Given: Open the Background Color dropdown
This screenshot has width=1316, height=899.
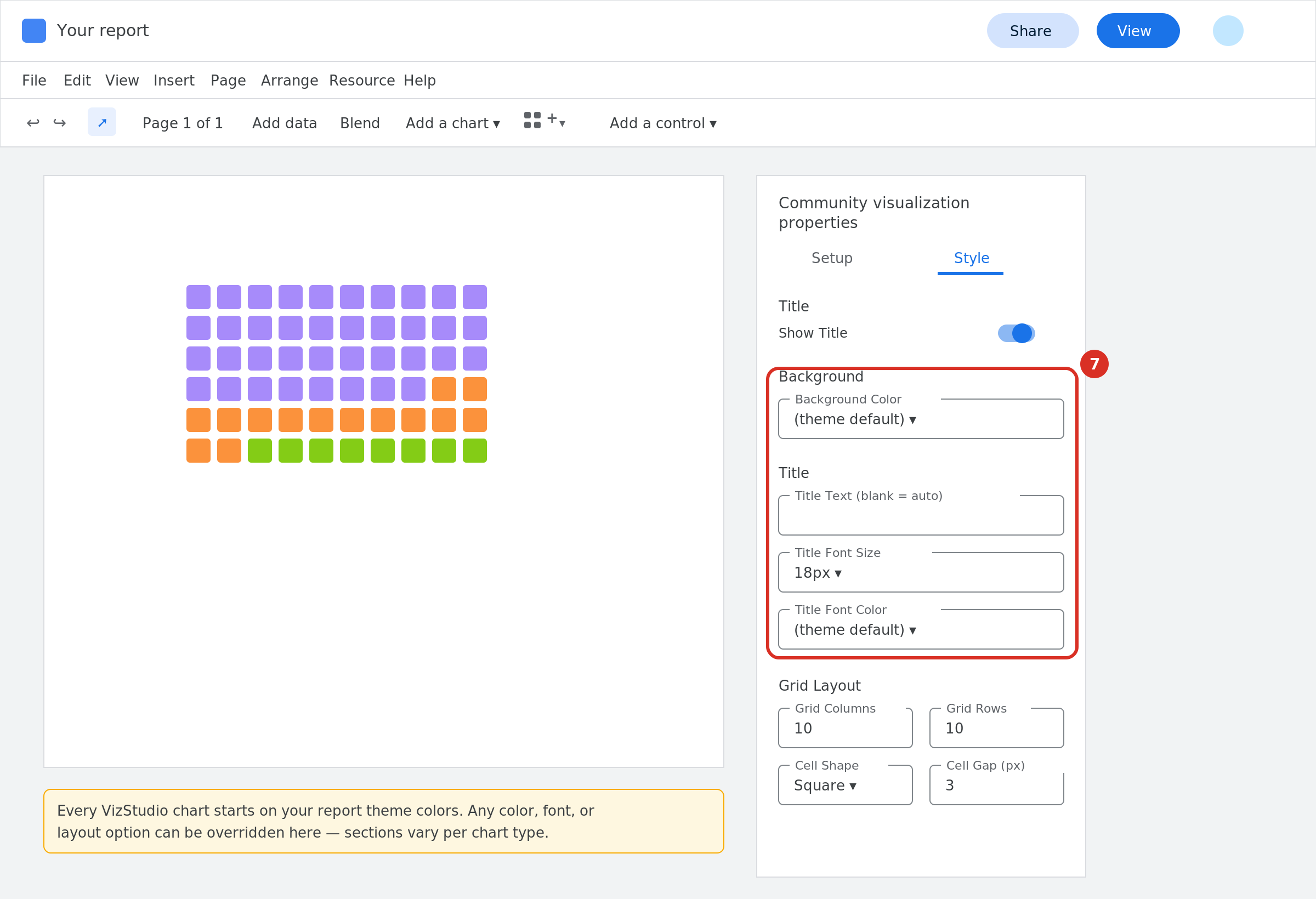Looking at the screenshot, I should 921,419.
